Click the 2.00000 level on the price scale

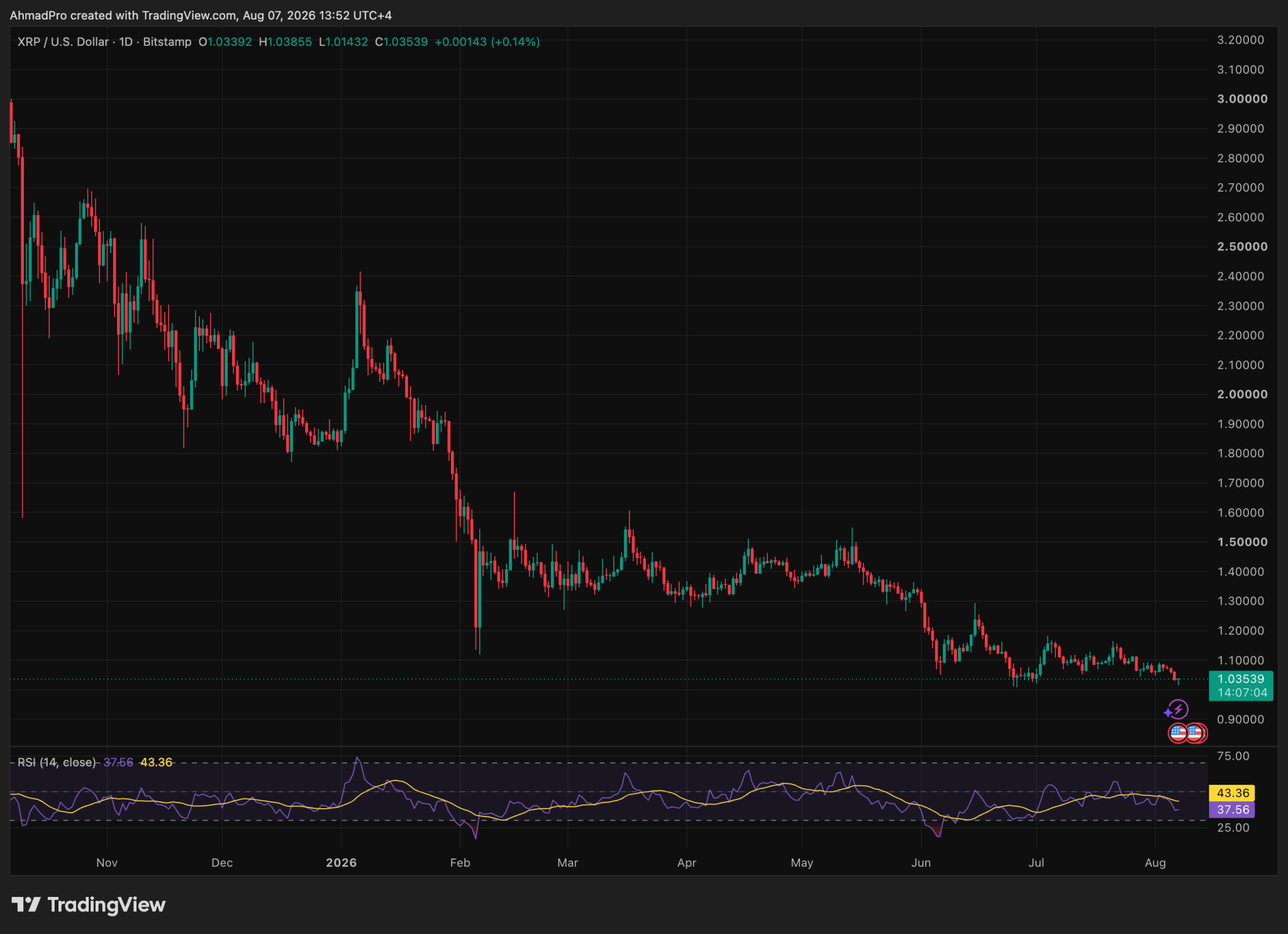(1242, 394)
